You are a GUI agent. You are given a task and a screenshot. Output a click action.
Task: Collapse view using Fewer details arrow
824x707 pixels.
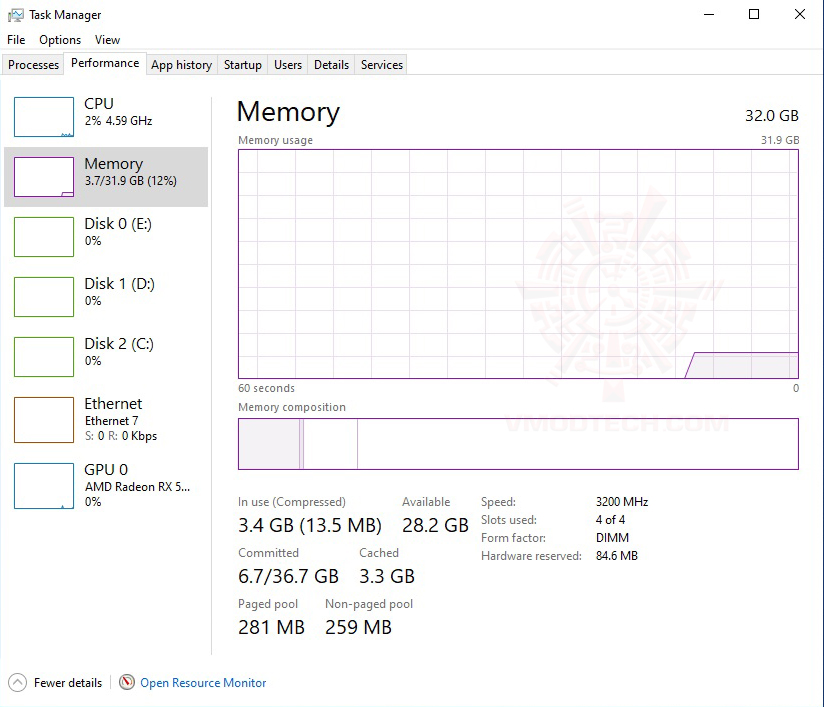(17, 682)
